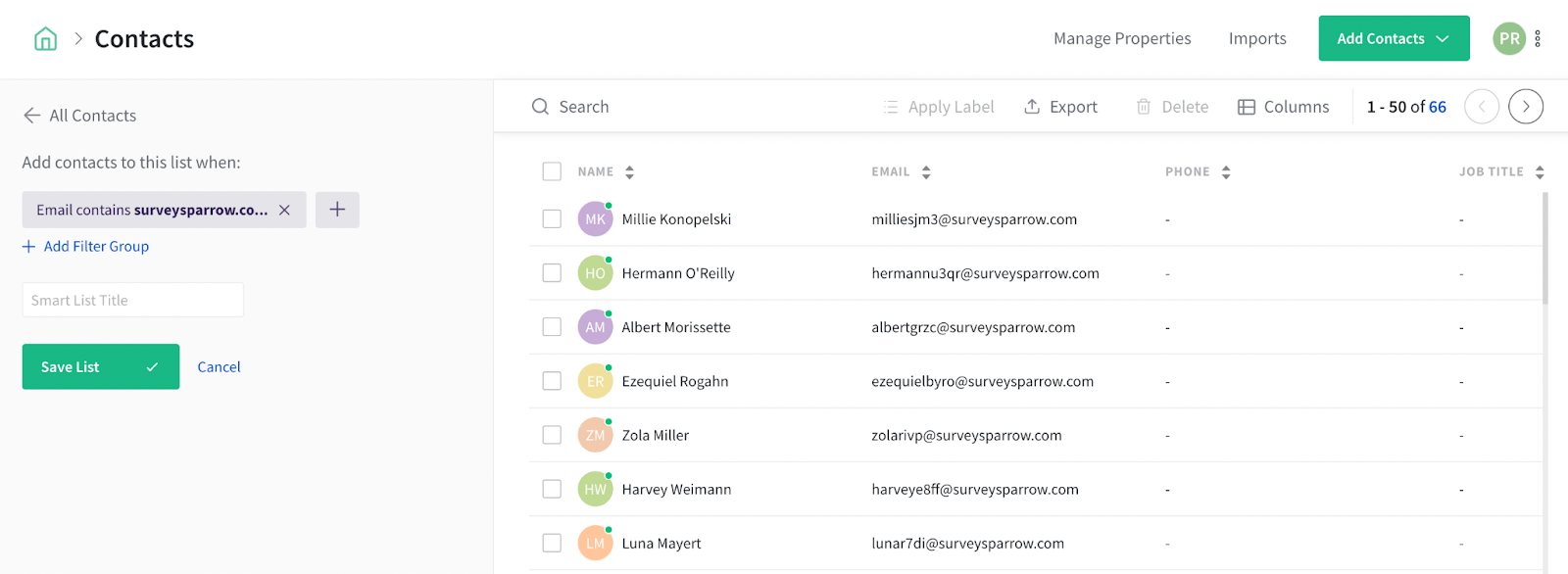Click the back arrow to All Contacts
This screenshot has height=574, width=1568.
coord(32,116)
